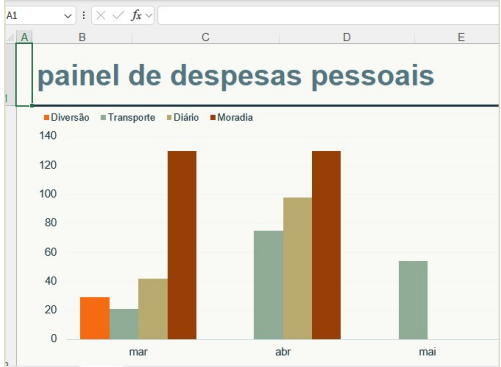
Task: Click the 120 value on vertical axis
Action: coord(48,165)
